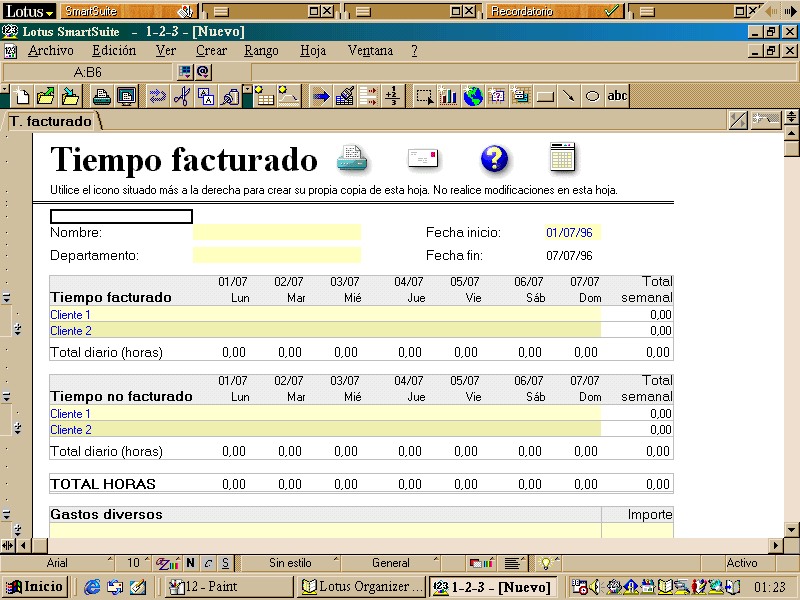Open the Archivo menu
800x600 pixels.
pyautogui.click(x=51, y=51)
